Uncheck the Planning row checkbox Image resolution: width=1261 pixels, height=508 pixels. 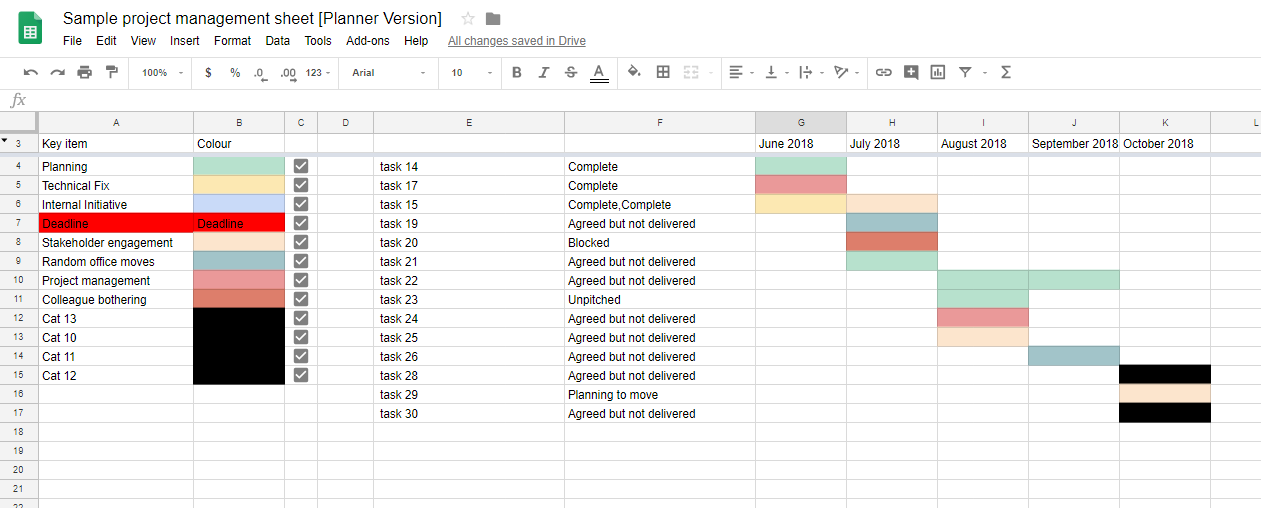tap(301, 167)
